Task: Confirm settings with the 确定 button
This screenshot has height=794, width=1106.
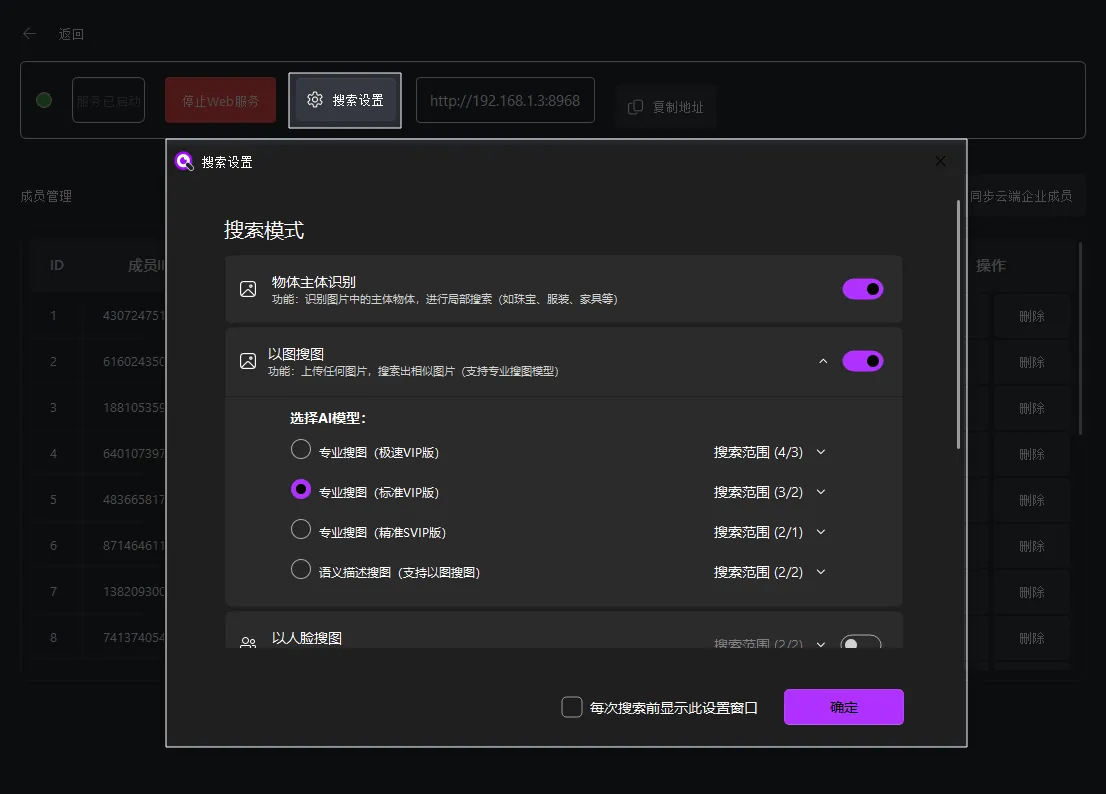Action: (843, 706)
